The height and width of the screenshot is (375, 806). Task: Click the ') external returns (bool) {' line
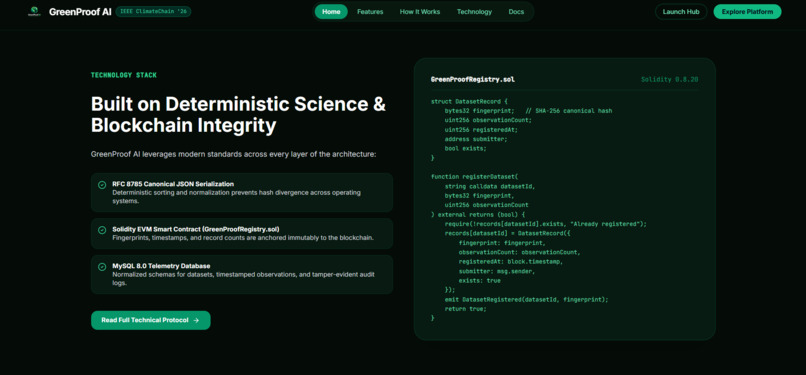point(478,214)
